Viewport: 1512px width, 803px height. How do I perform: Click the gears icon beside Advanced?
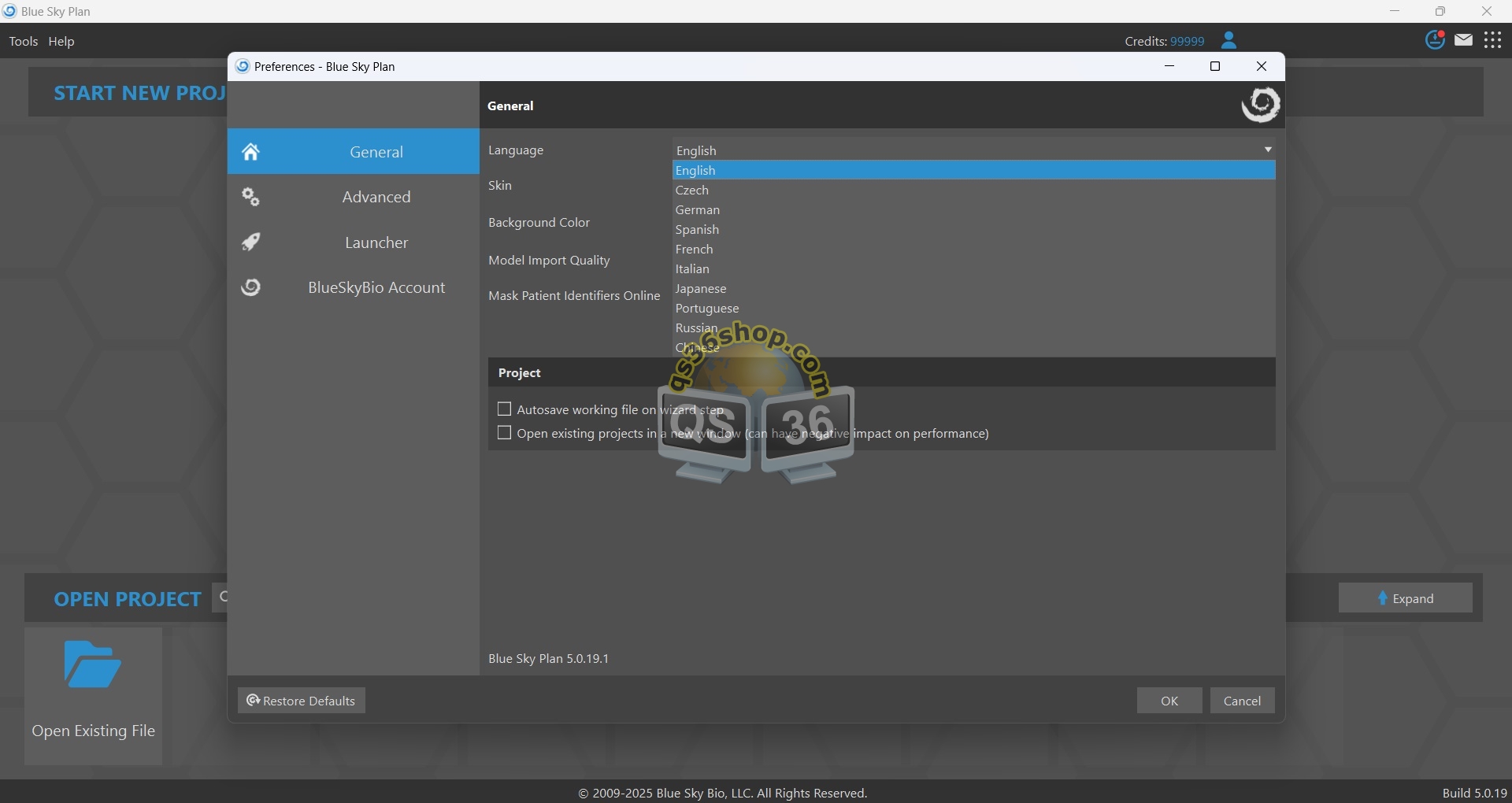250,197
